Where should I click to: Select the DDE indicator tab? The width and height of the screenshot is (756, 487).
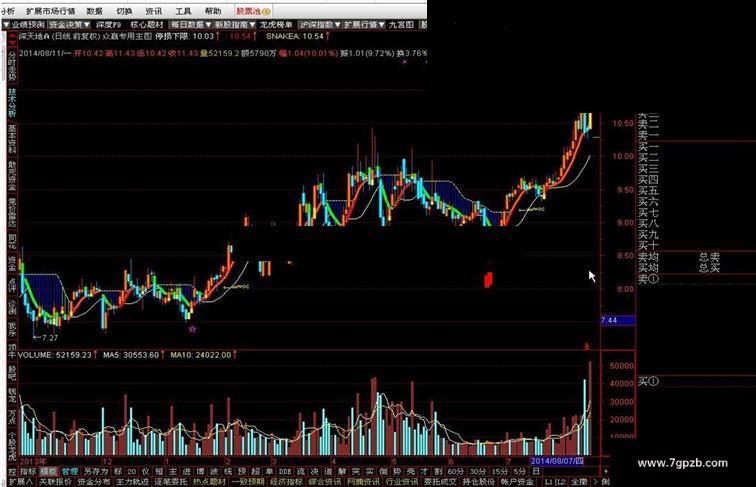tap(285, 472)
